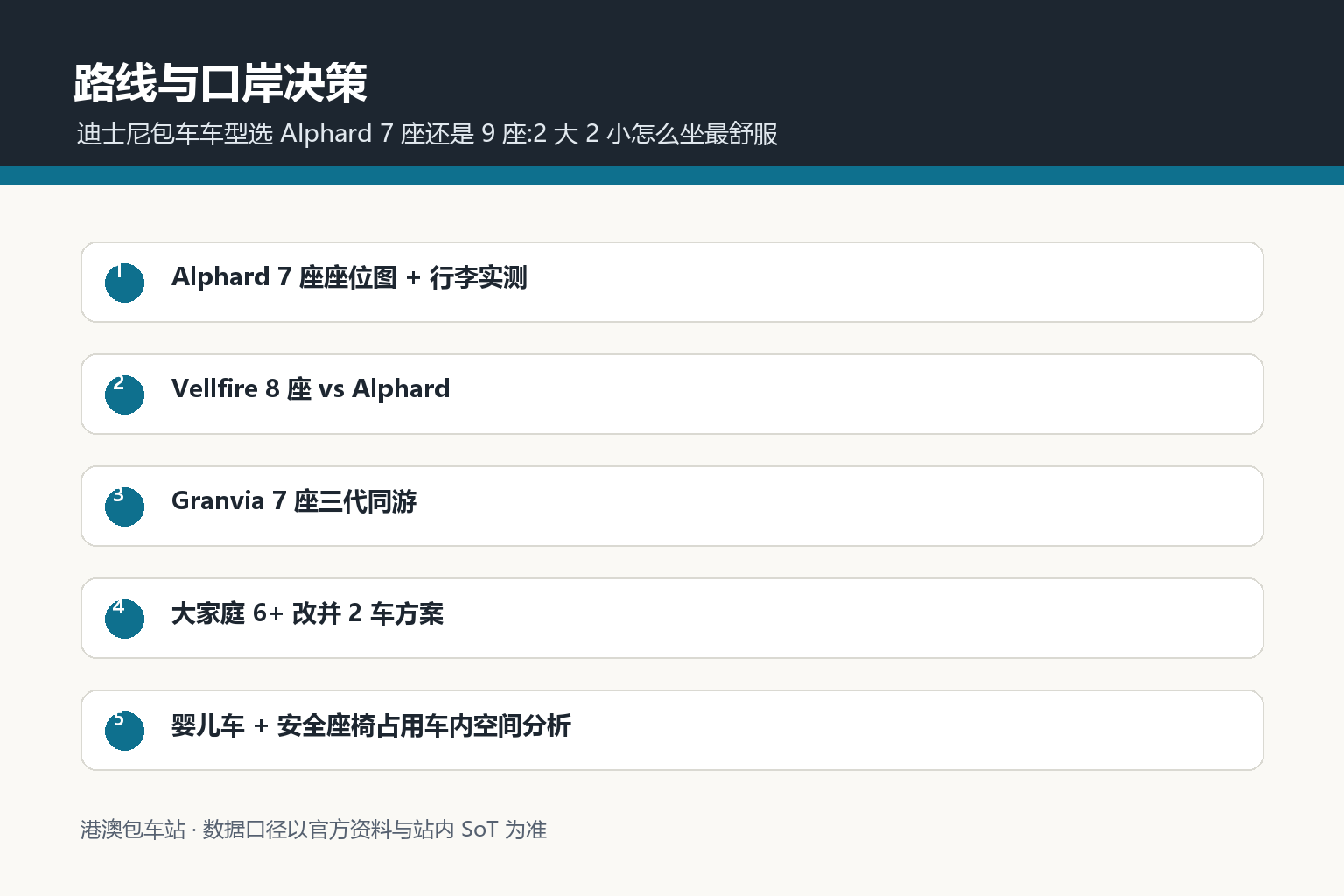Click the number 5 circle badge
Screen dimensions: 1344x896
124,731
